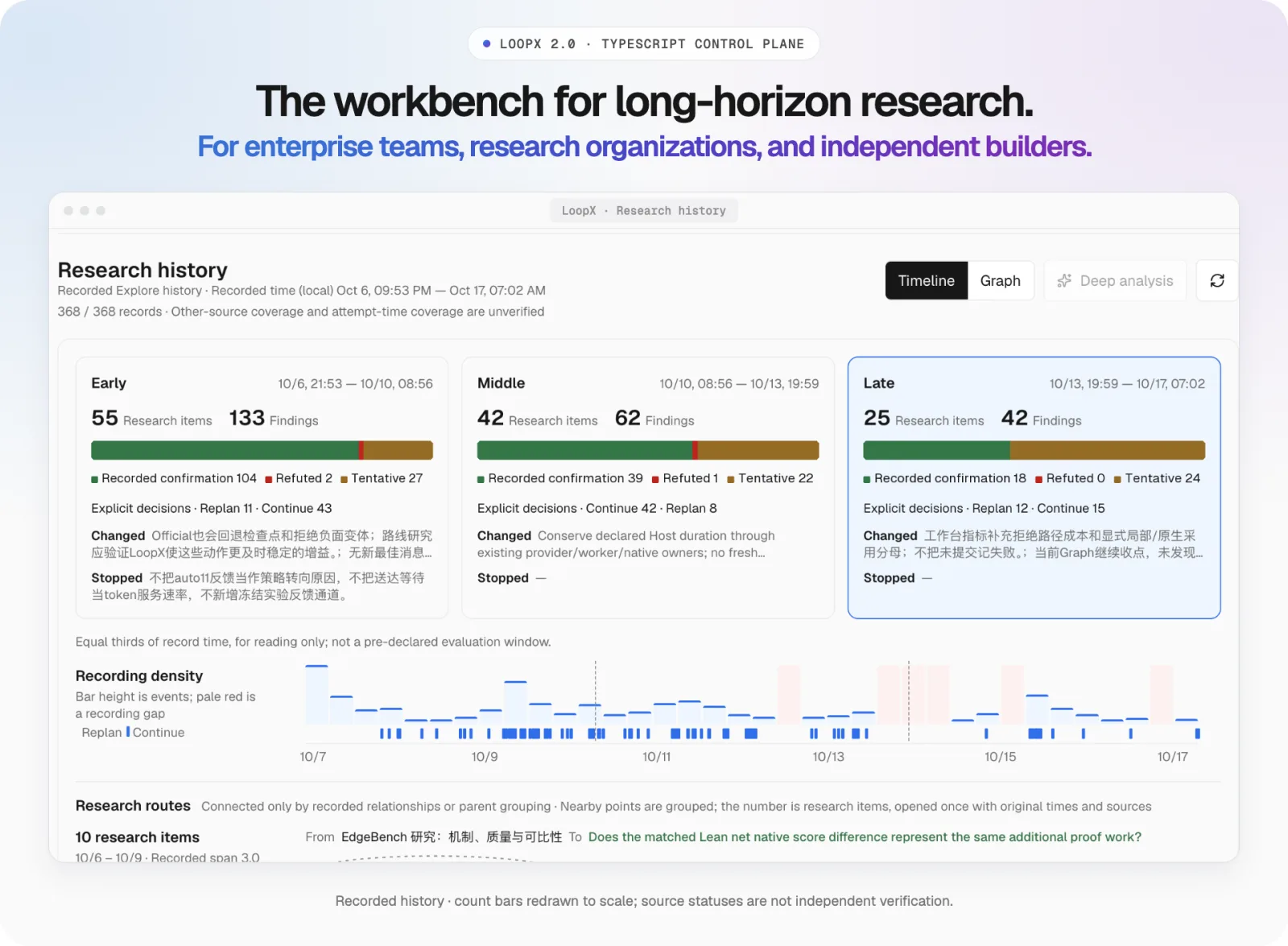
Task: Click red swatch beside Refuted 2
Action: pyautogui.click(x=269, y=480)
